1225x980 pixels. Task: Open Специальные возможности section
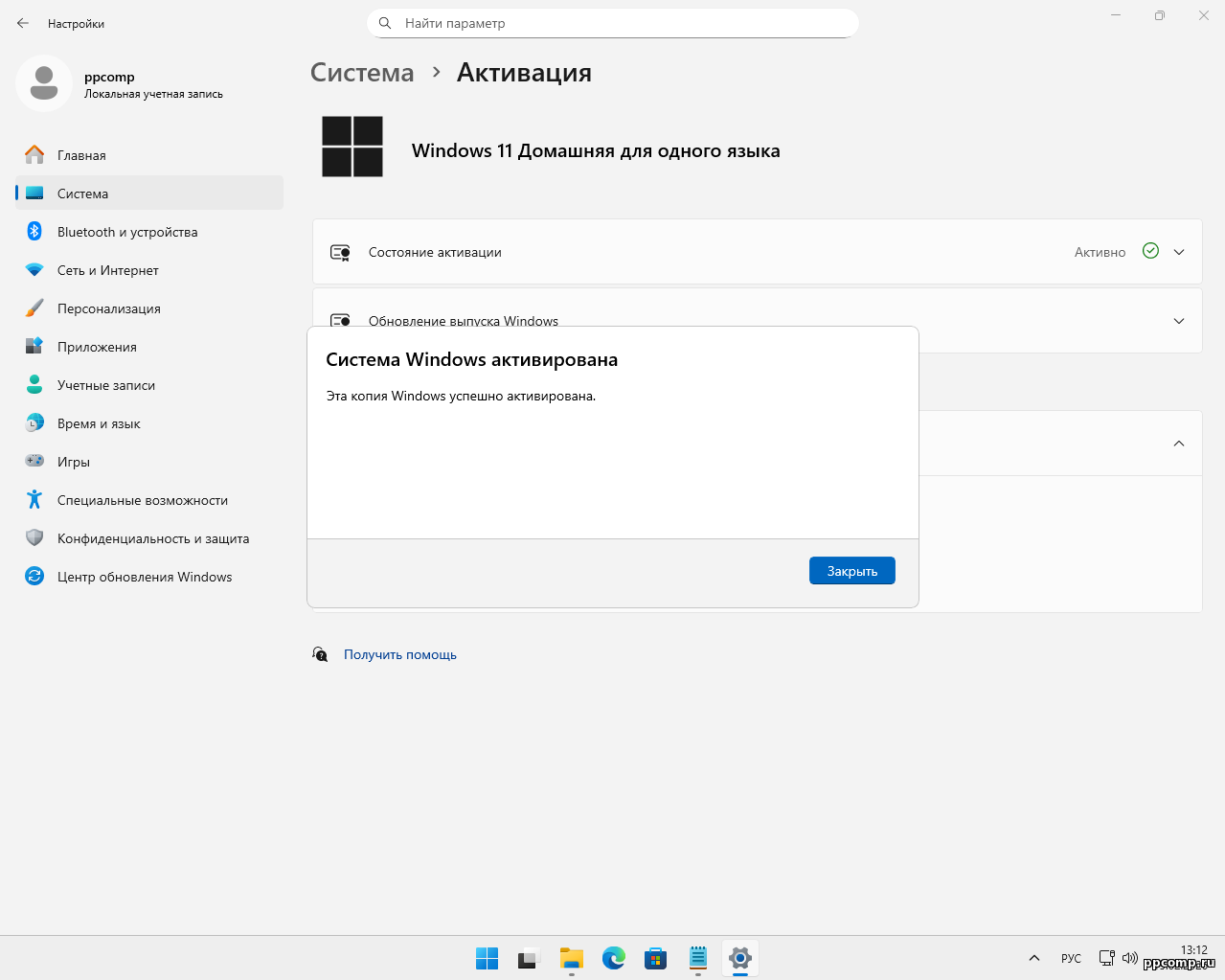[142, 500]
